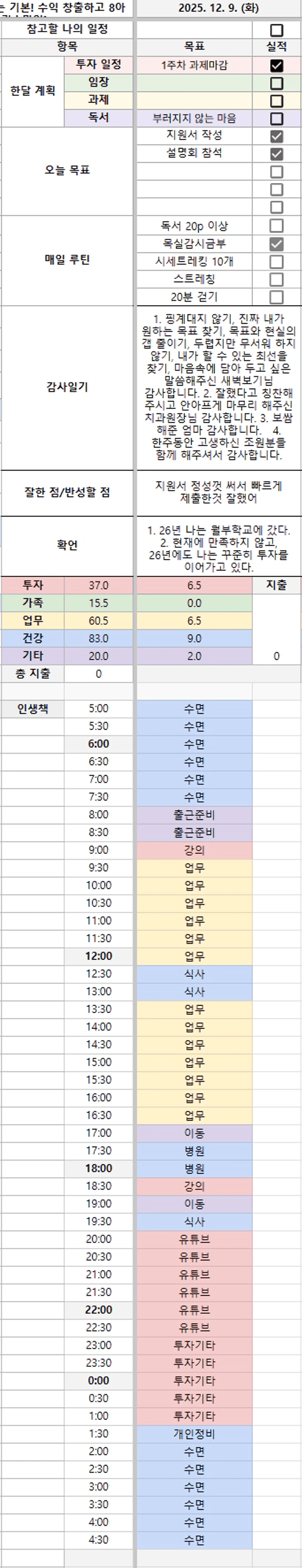Image resolution: width=302 pixels, height=1568 pixels.
Task: Tick the 부러지지 않는 마음 checkbox
Action: click(276, 118)
